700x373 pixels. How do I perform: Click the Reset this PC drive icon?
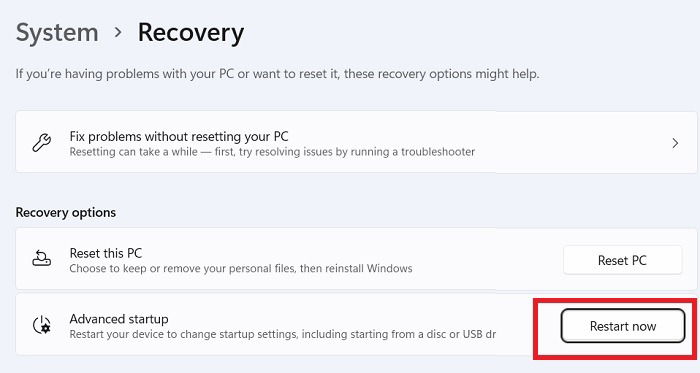(x=42, y=259)
